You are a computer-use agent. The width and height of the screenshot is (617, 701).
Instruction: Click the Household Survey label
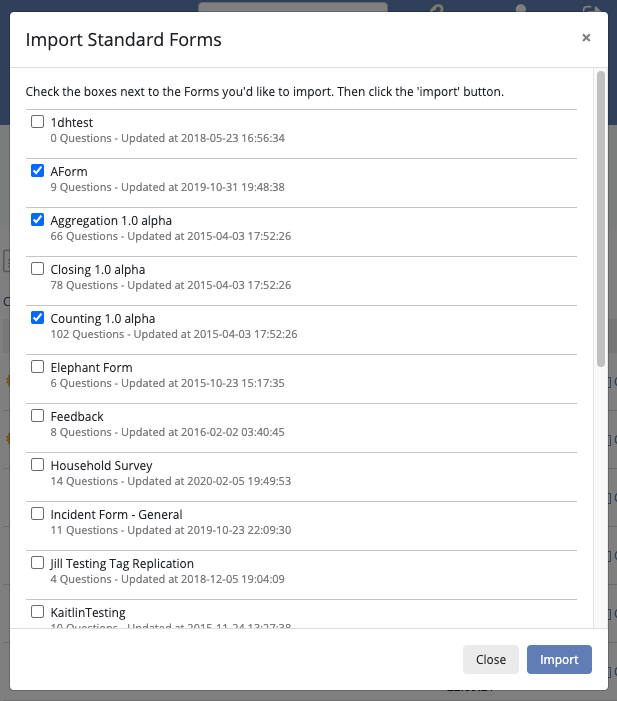[101, 466]
